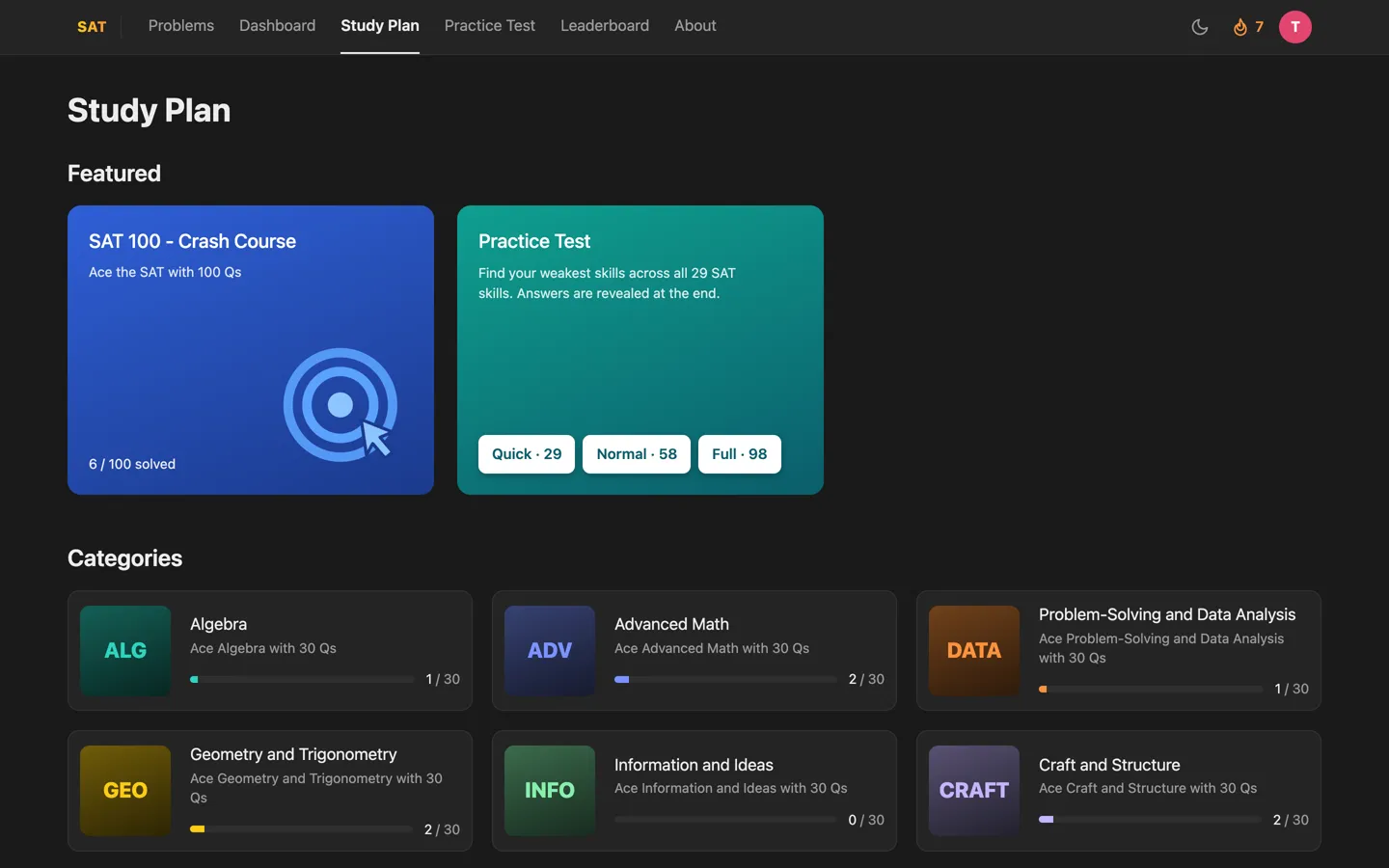Open the GEO category icon

tap(125, 791)
